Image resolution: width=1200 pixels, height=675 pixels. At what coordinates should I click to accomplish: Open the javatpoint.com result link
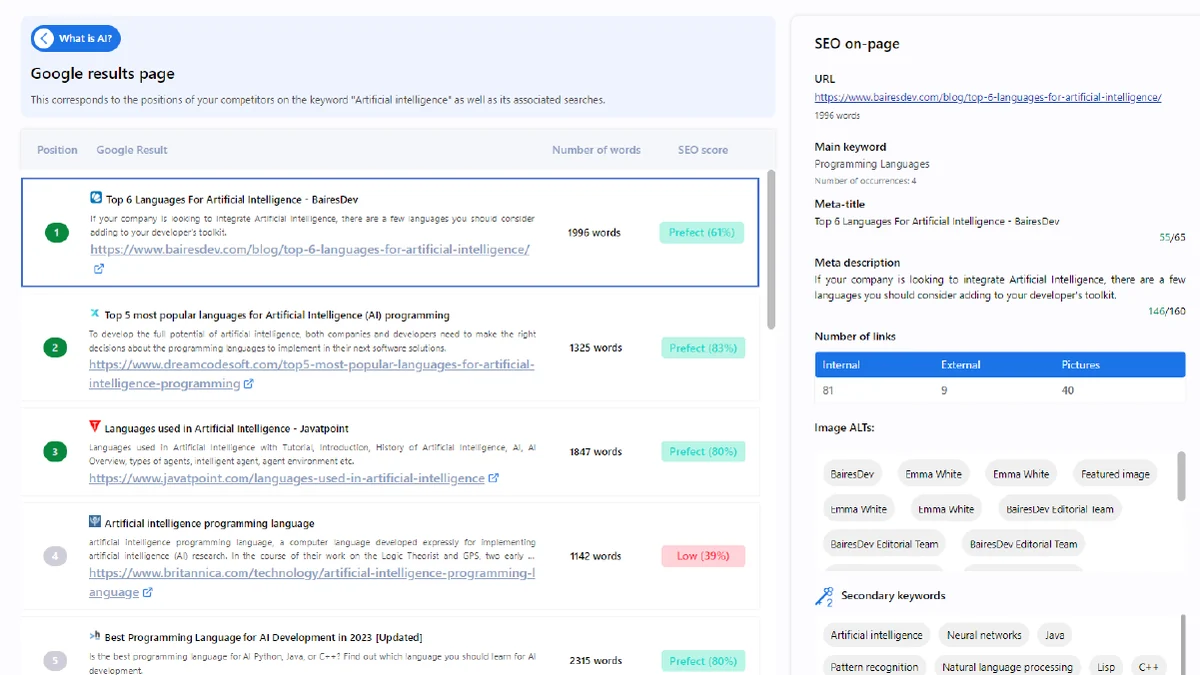point(286,478)
